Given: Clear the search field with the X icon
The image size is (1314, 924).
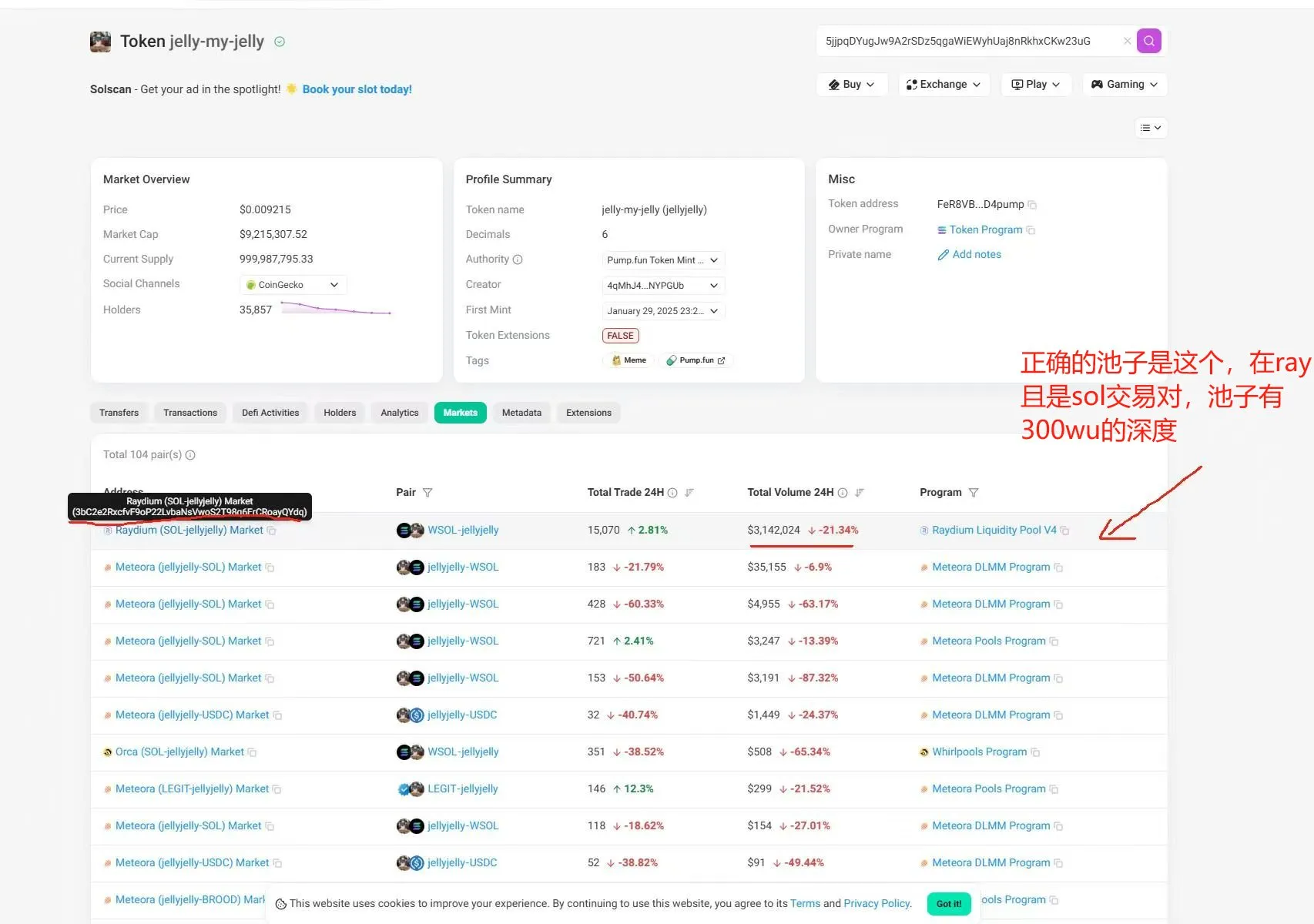Looking at the screenshot, I should 1127,41.
